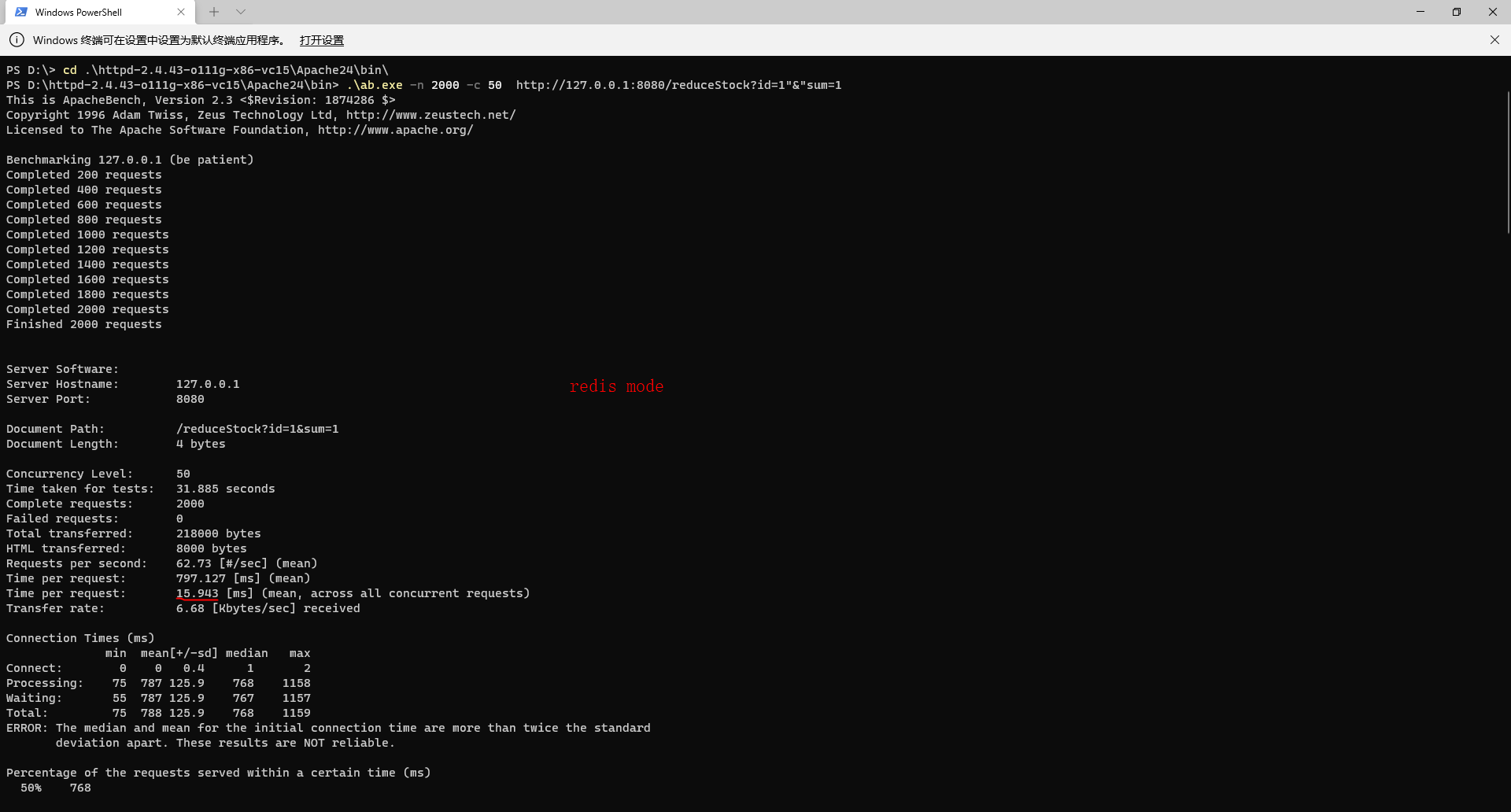
Task: Click the 'Percentage of the requests served' line
Action: pyautogui.click(x=219, y=773)
